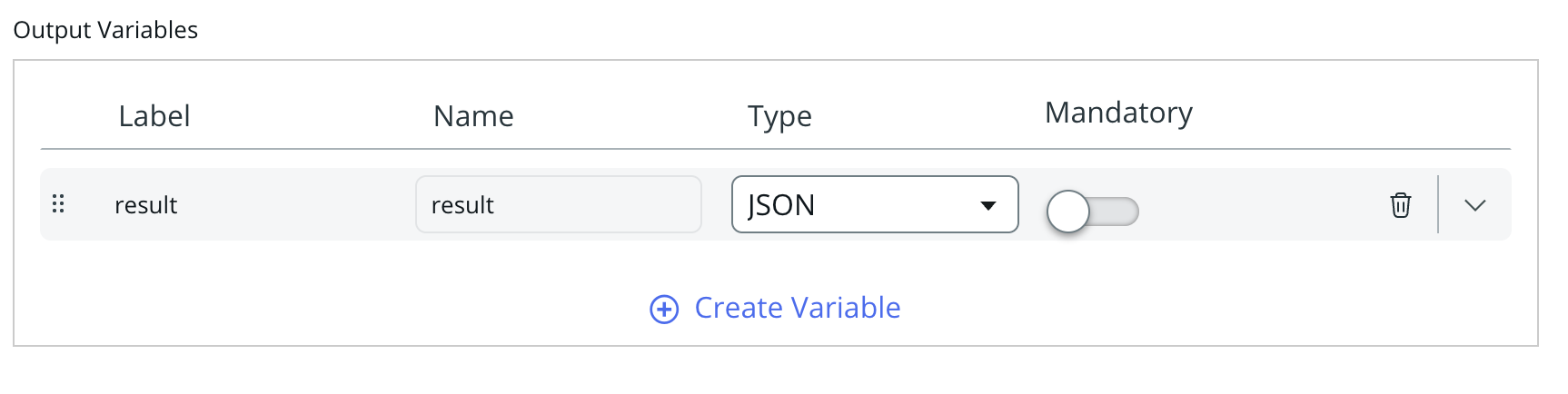Click the Output Variables heading
The image size is (1568, 394).
click(x=105, y=30)
